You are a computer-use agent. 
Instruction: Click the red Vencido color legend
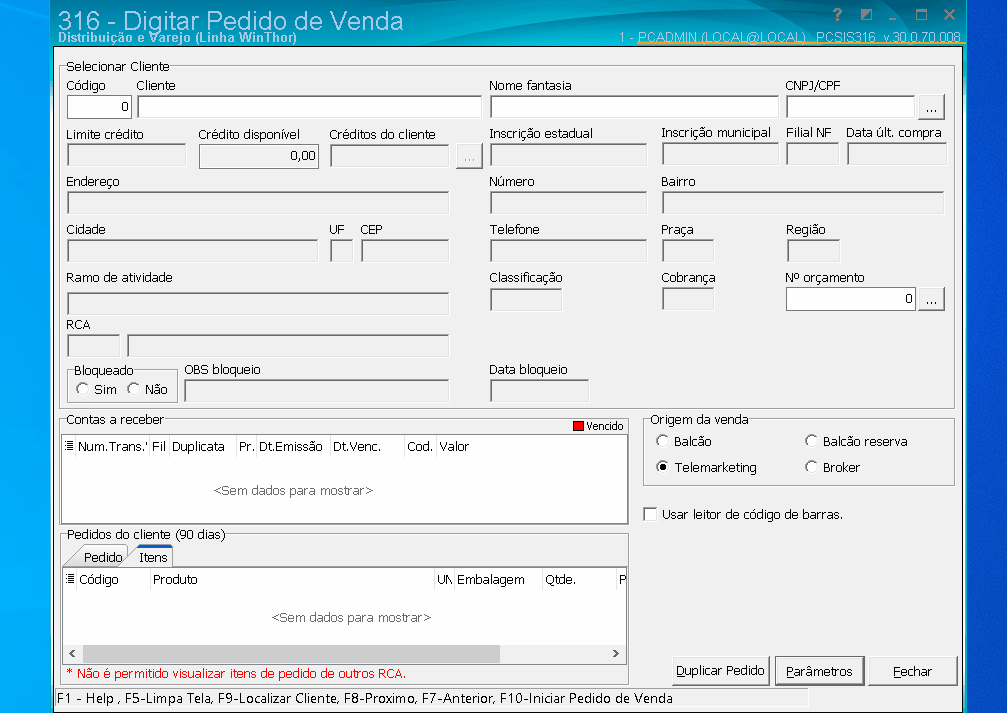578,426
